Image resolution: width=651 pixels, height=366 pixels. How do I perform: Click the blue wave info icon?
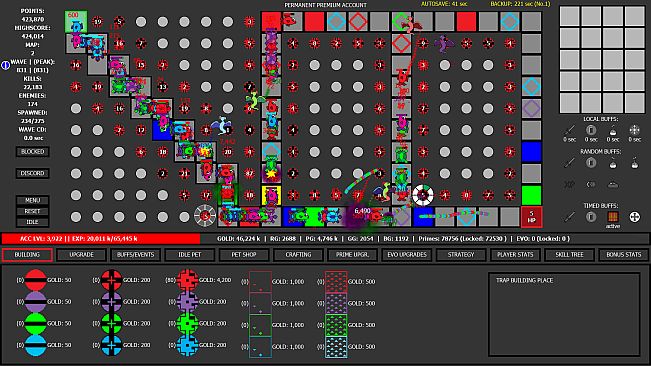5,66
